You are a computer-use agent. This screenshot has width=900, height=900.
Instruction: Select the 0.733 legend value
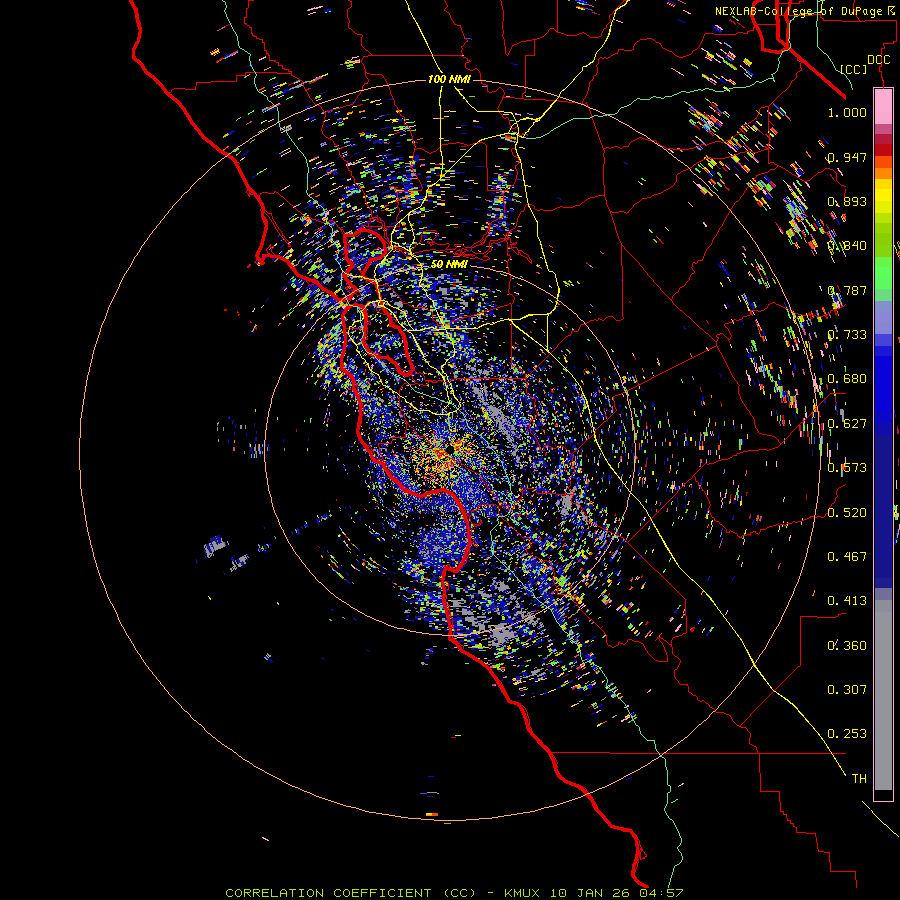click(x=847, y=335)
